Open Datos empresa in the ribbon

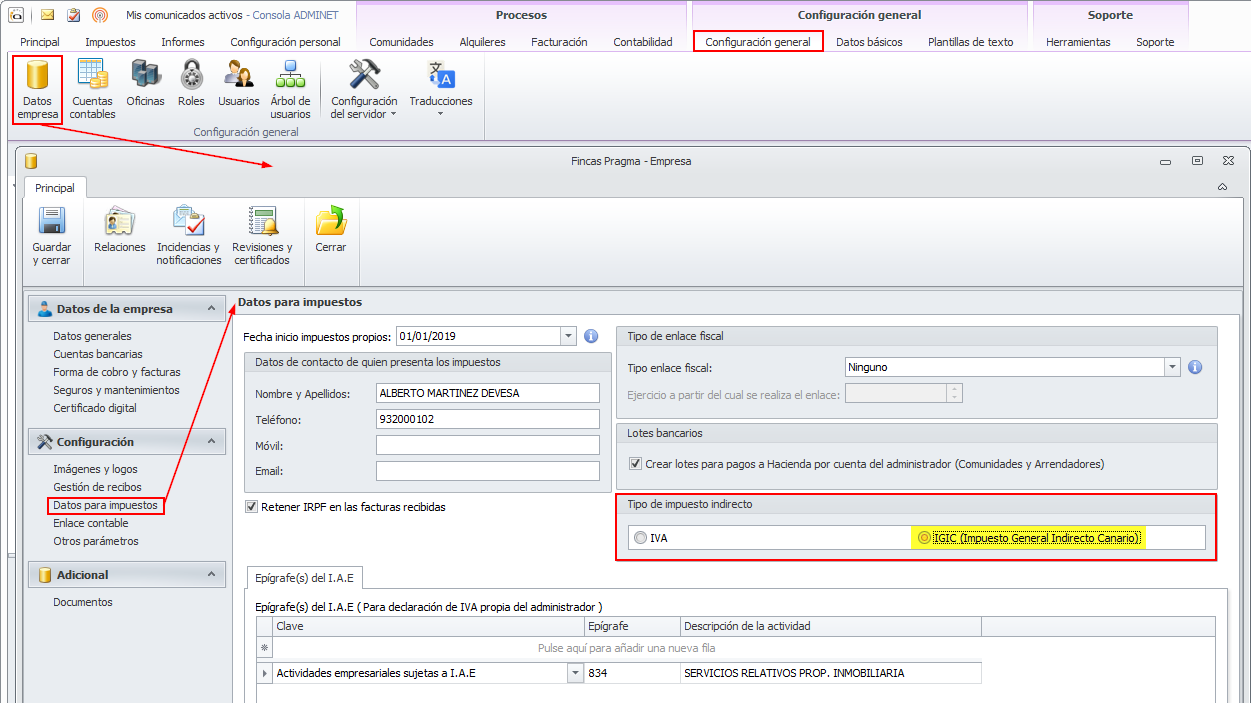pyautogui.click(x=38, y=89)
